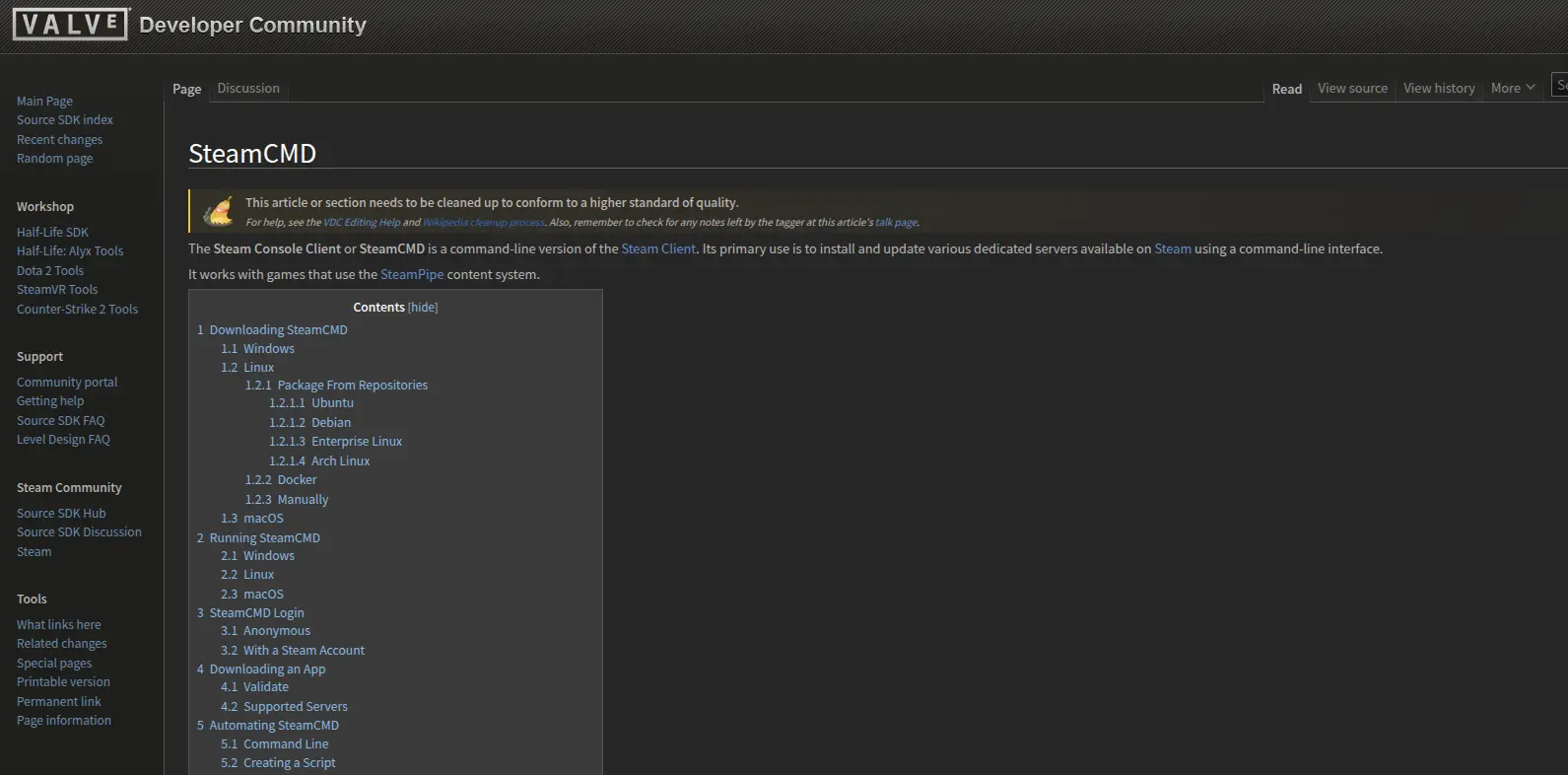Jump to 1.2 Linux contents entry
Viewport: 1568px width, 775px height.
point(247,367)
